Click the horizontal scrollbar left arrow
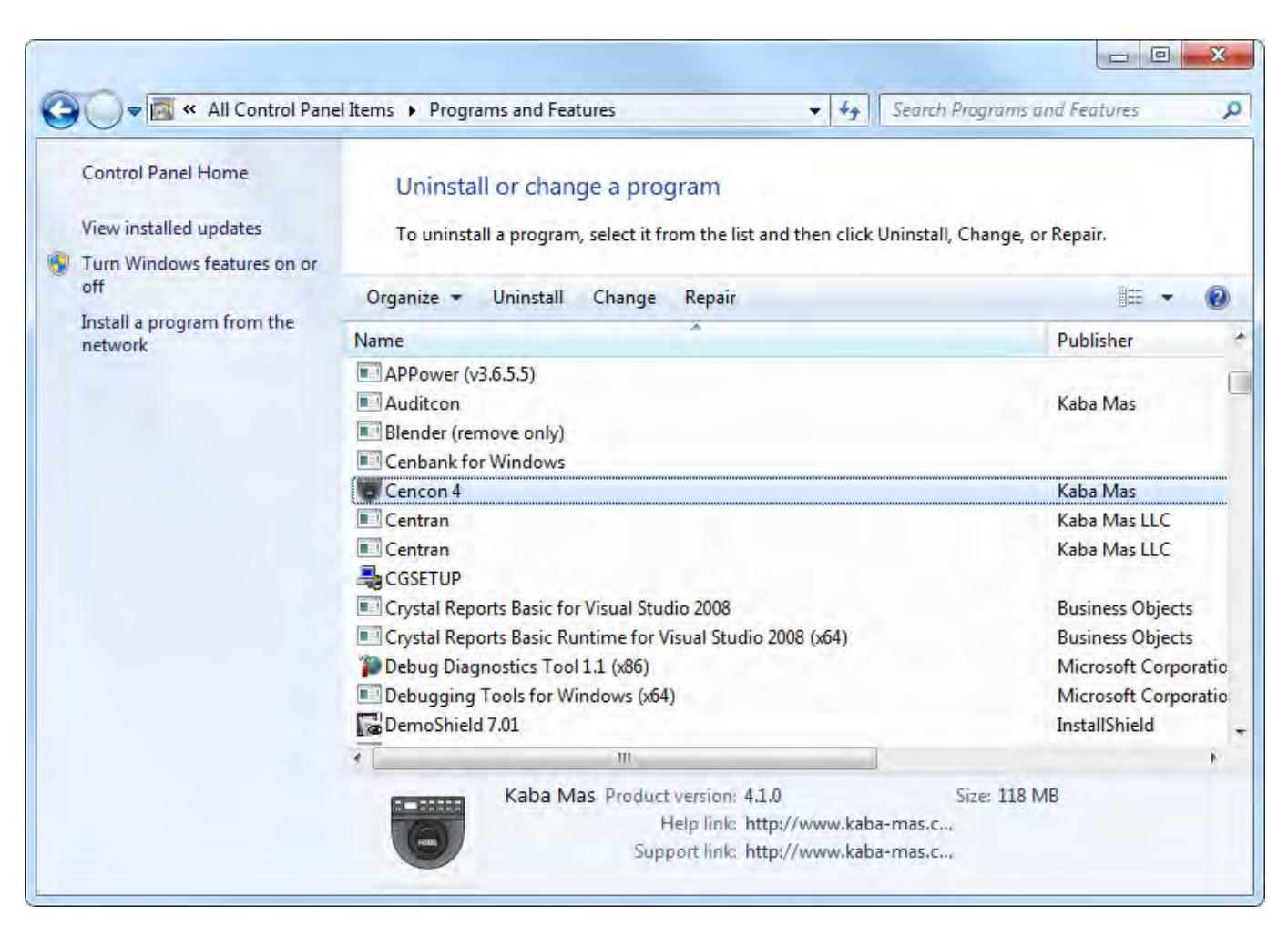 coord(359,758)
